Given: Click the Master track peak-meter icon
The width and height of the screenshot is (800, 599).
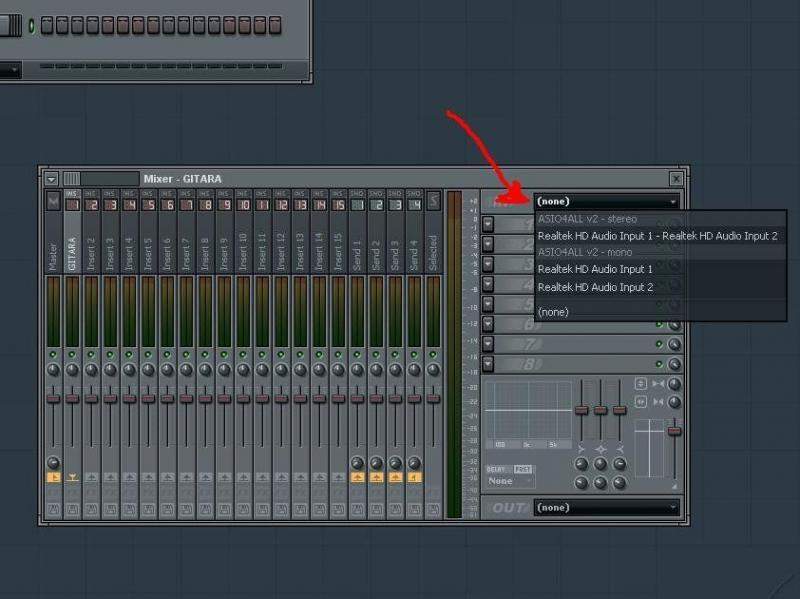Looking at the screenshot, I should (x=53, y=201).
